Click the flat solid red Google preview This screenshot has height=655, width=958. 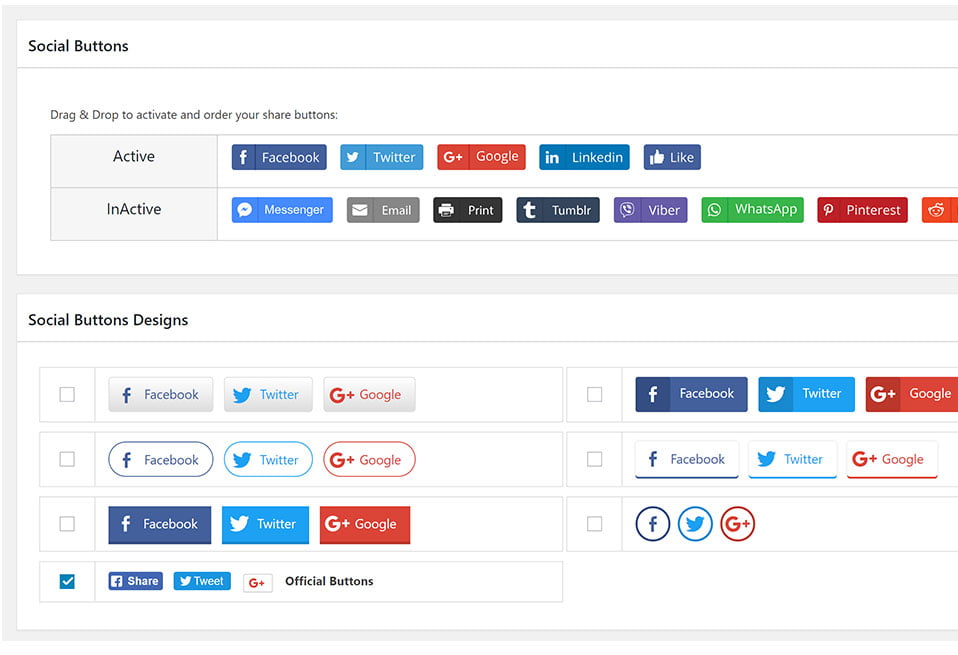coord(365,525)
